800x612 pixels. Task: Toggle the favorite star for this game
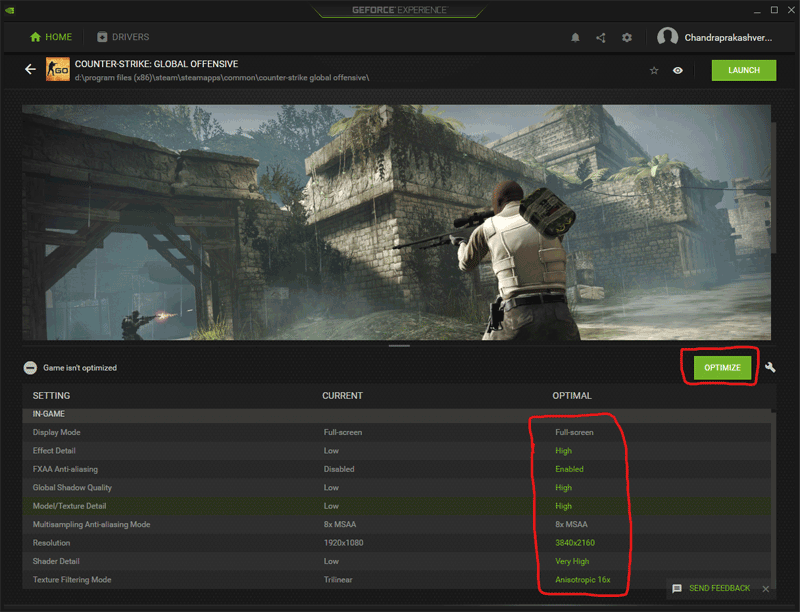pos(654,70)
